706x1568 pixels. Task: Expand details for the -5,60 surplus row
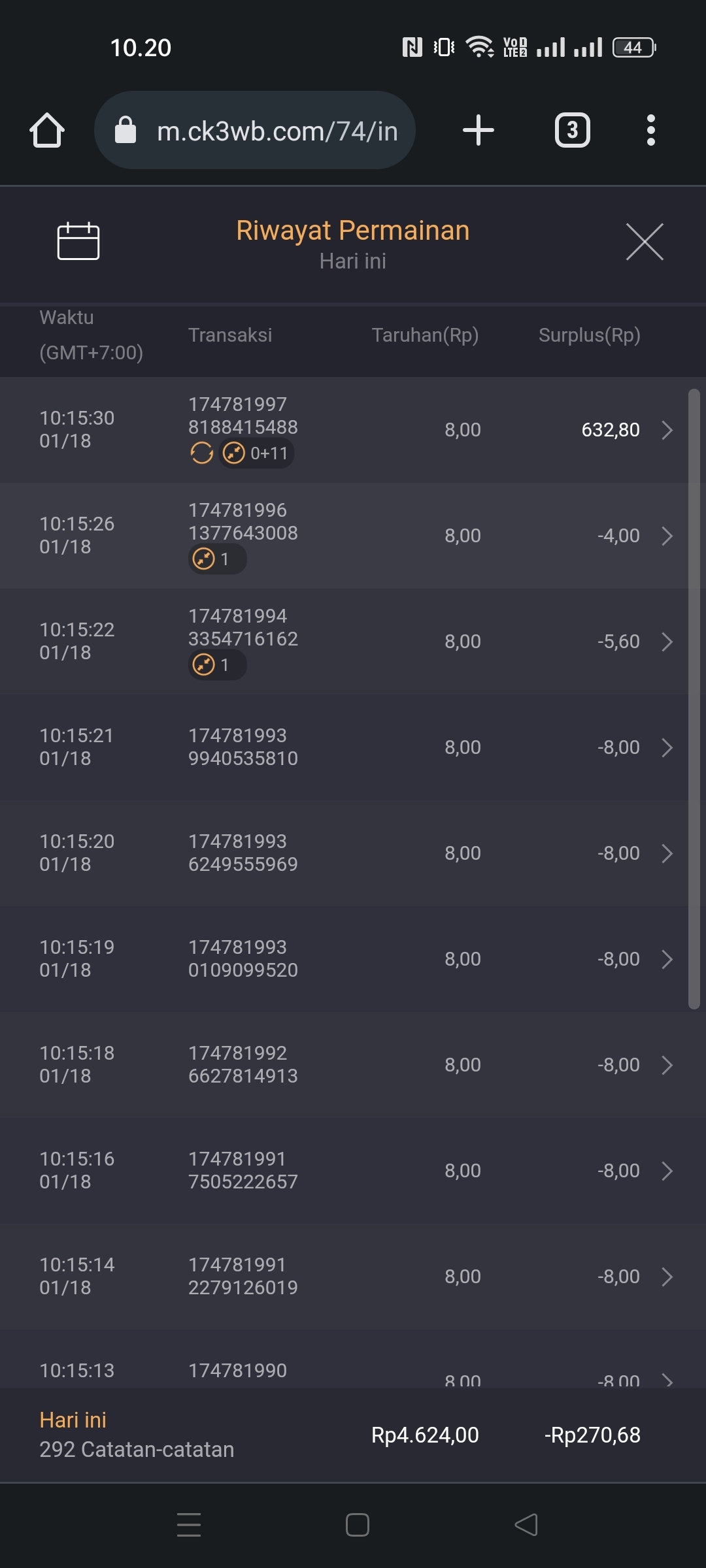pyautogui.click(x=666, y=642)
